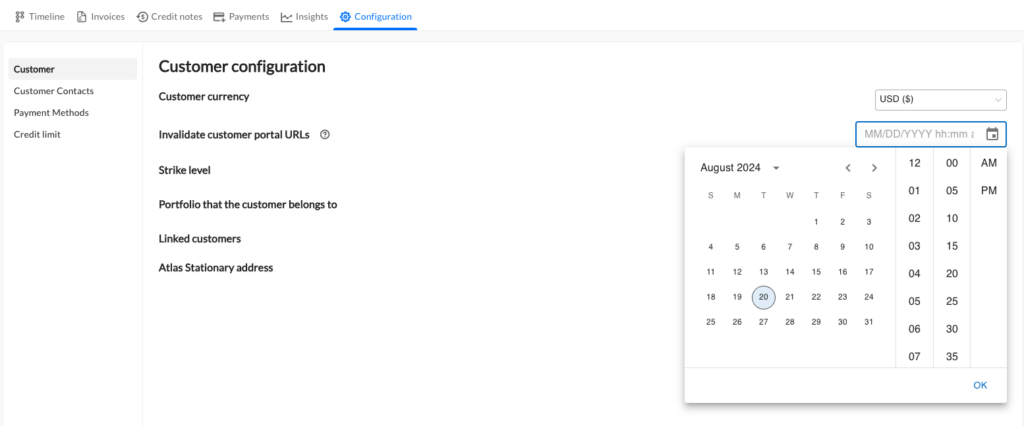Go to previous month arrow
The image size is (1024, 426).
pos(848,168)
